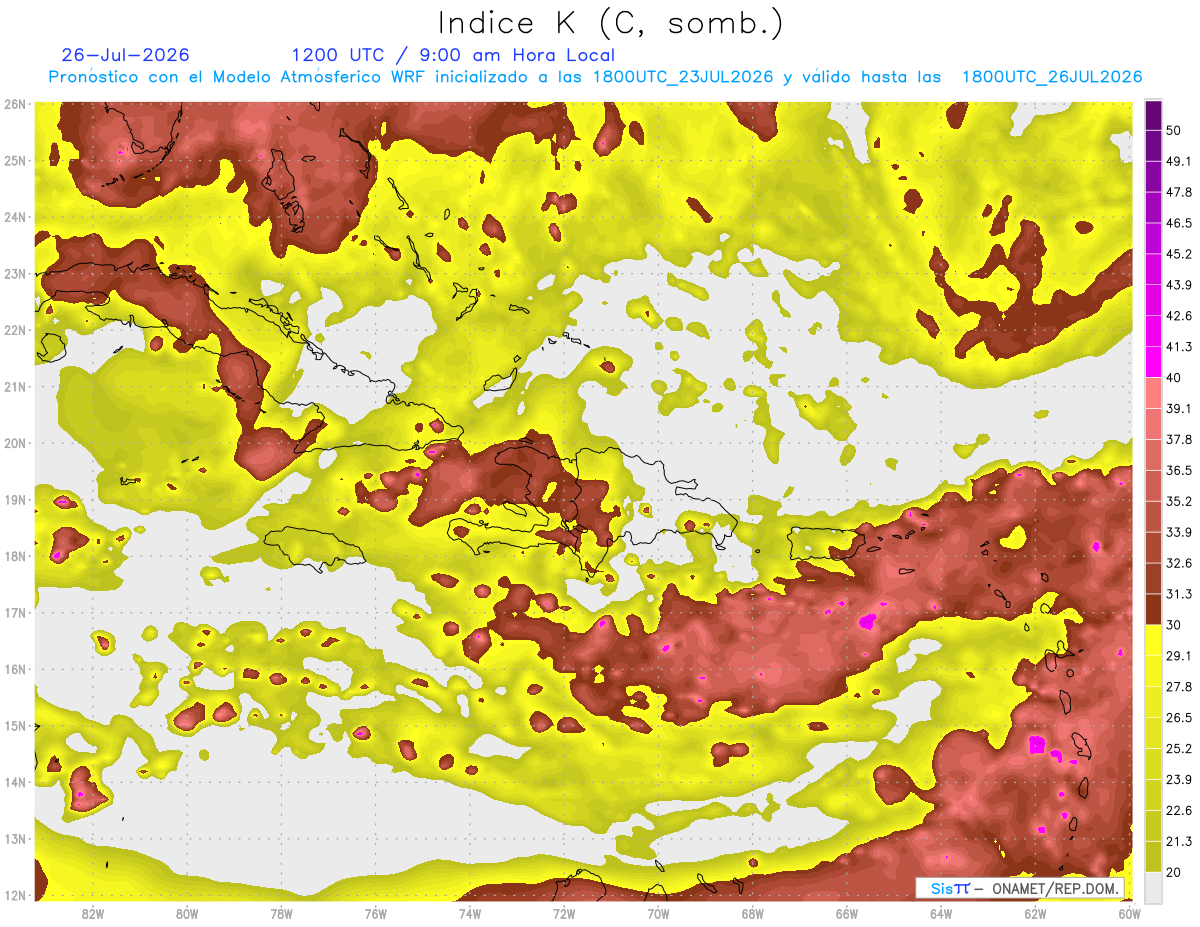Screen dimensions: 1200x927
Task: Click the '33.9' color scale value
Action: tap(1179, 532)
